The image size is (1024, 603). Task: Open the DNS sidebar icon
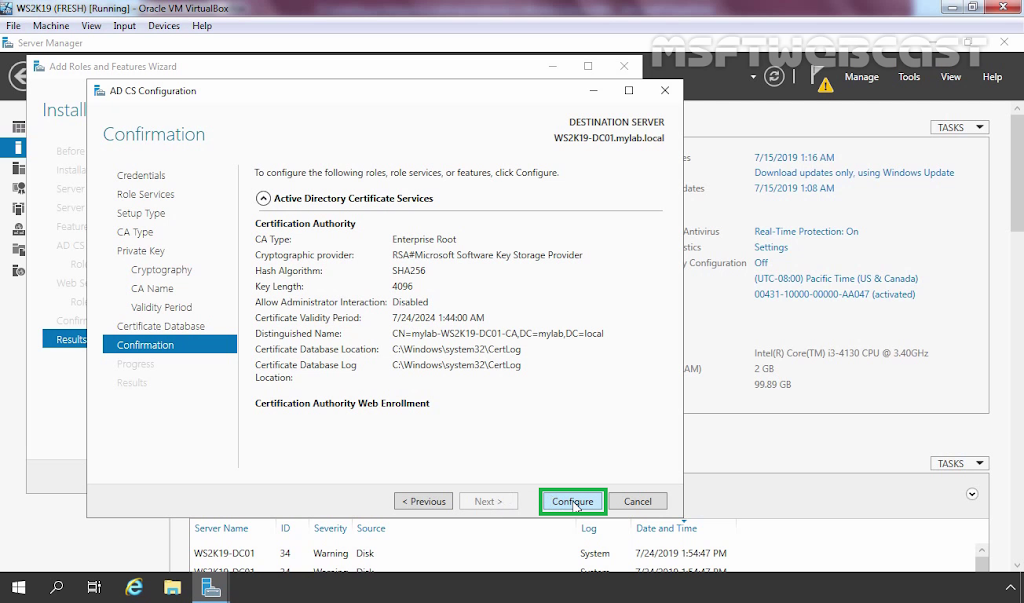click(x=18, y=229)
